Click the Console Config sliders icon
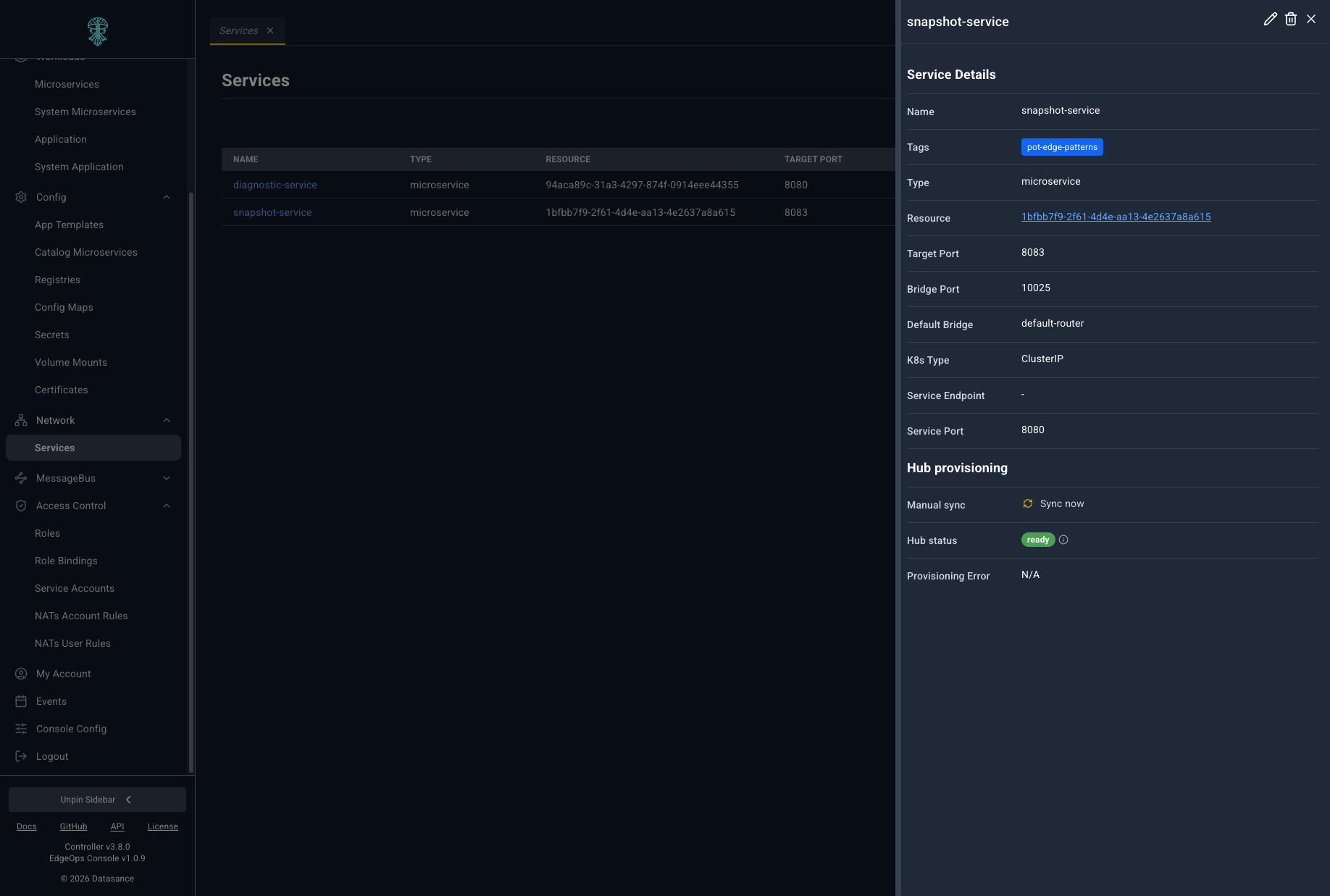 21,729
